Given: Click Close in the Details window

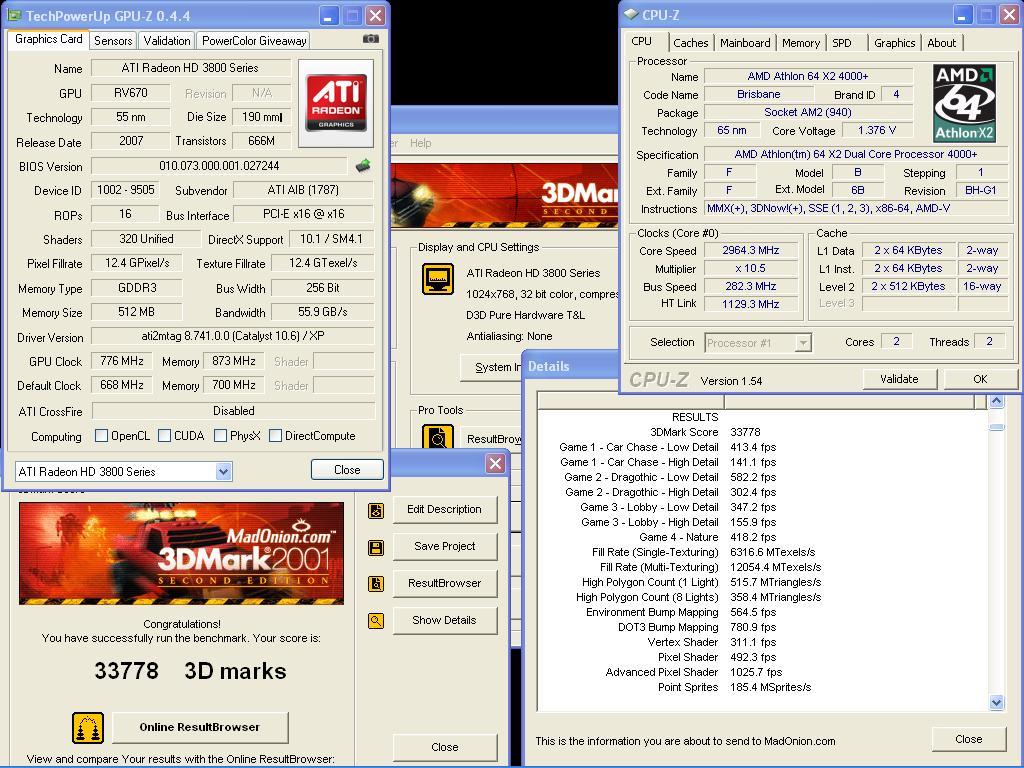Looking at the screenshot, I should pos(968,739).
